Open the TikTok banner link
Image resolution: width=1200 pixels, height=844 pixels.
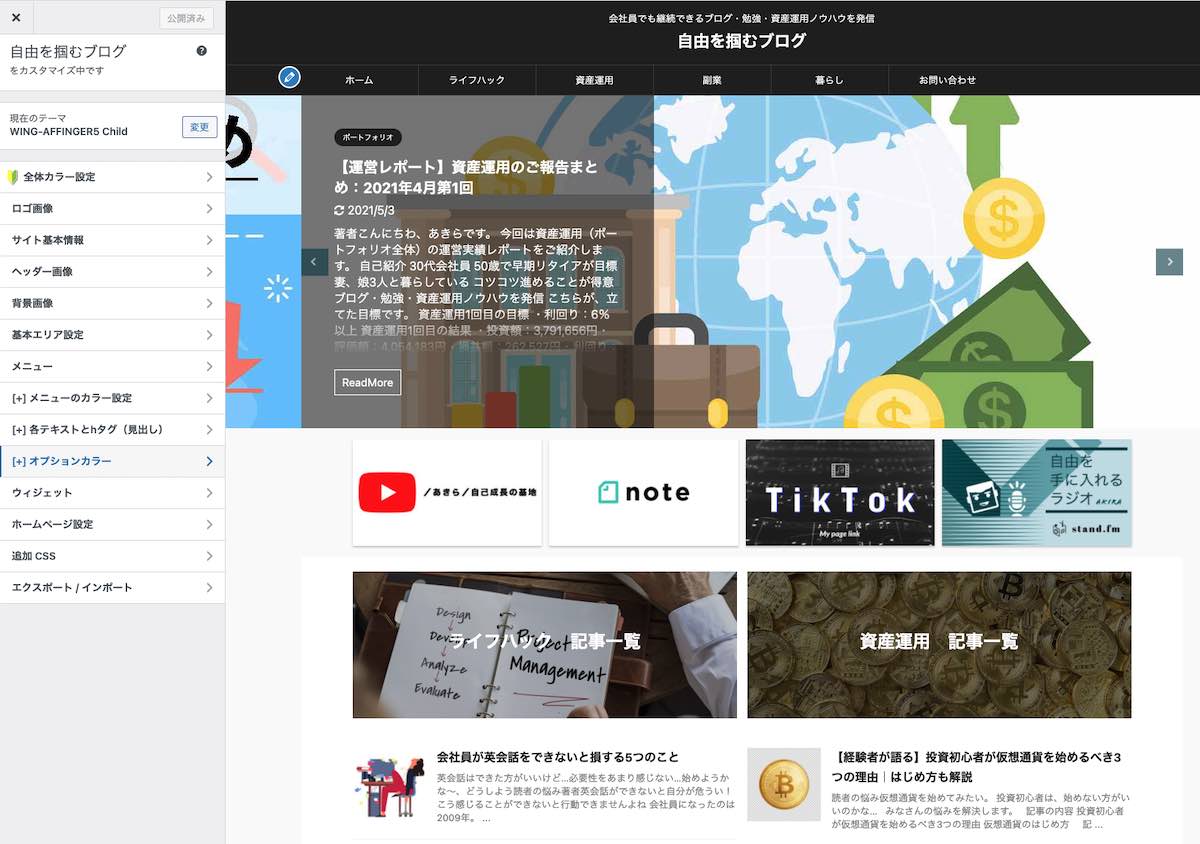coord(840,492)
